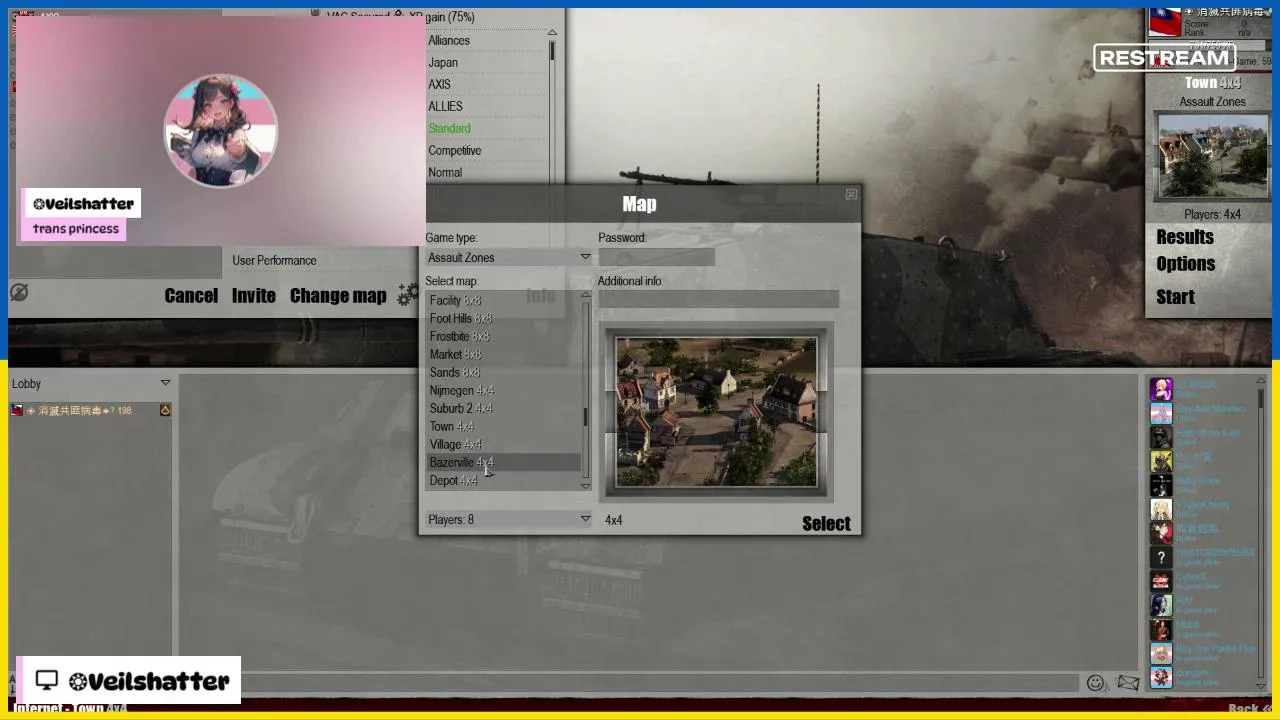
Task: Click the envelope messages icon
Action: pyautogui.click(x=1128, y=683)
